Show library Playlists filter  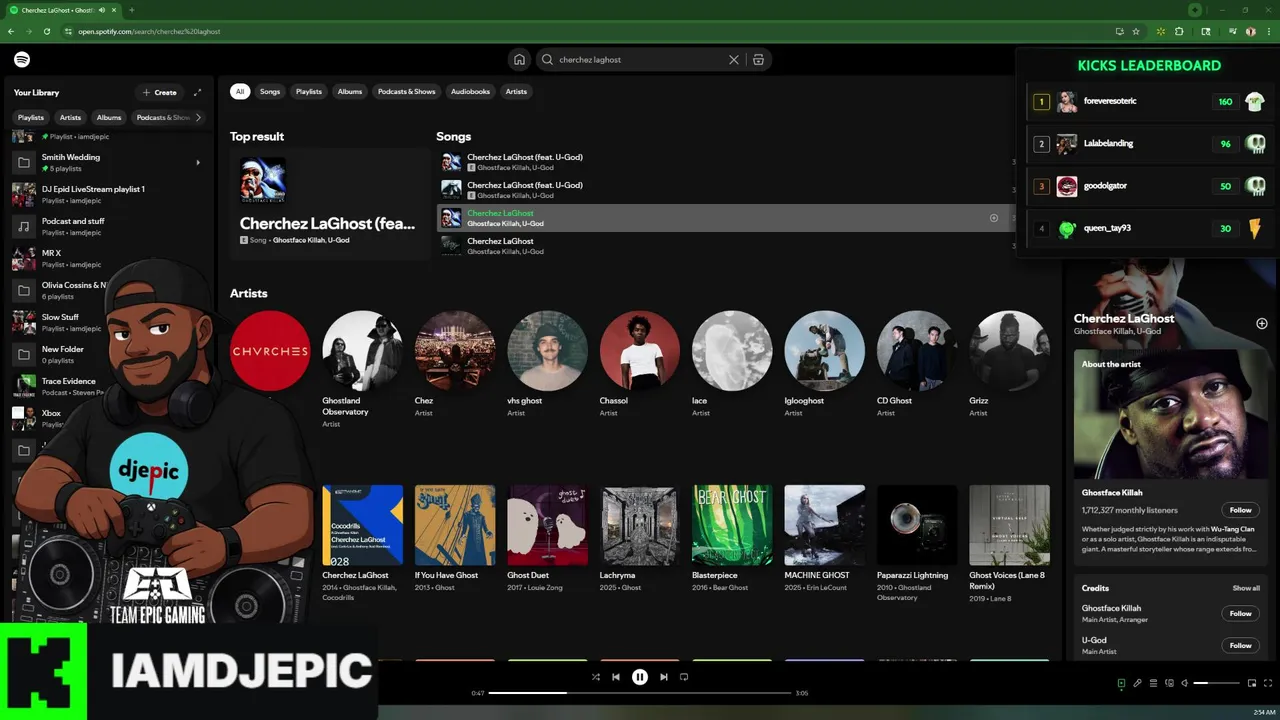pos(31,118)
